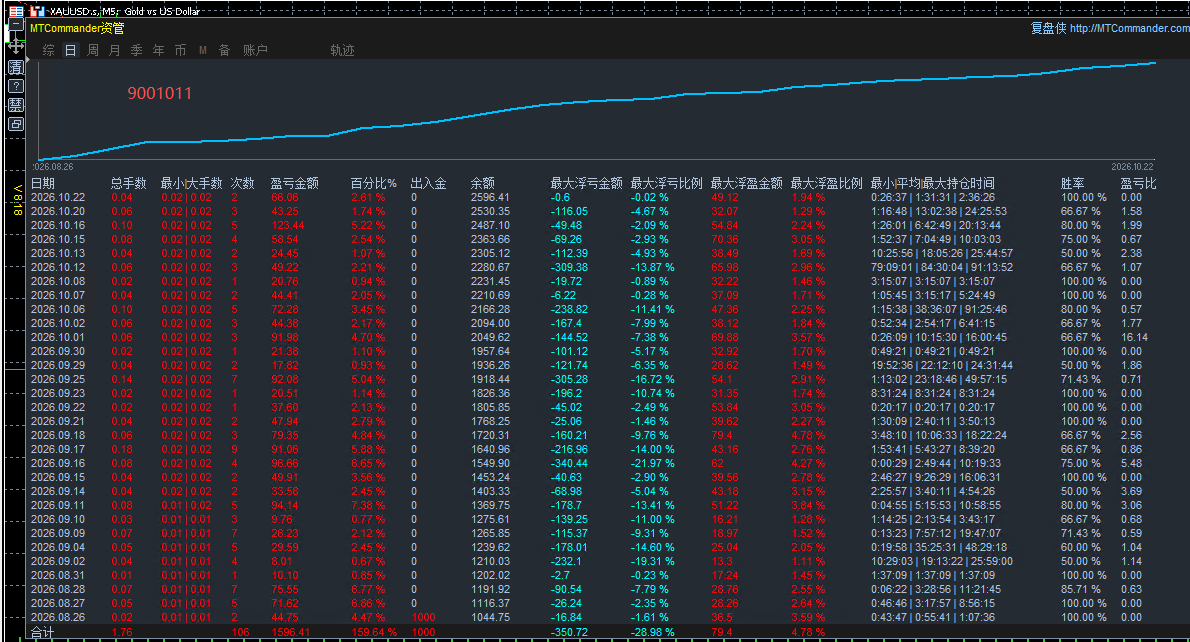Switch to the 综 summary tab

(49, 50)
